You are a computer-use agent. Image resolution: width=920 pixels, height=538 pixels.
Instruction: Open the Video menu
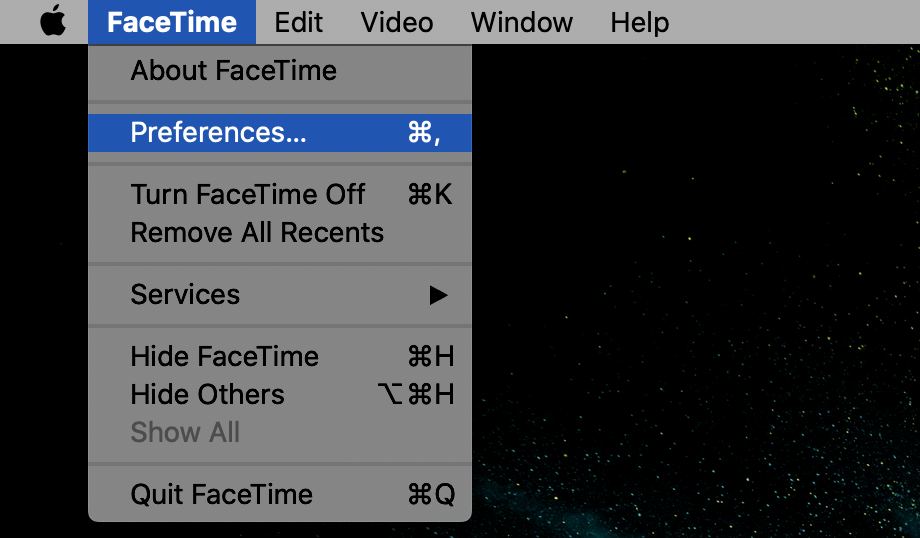(397, 22)
